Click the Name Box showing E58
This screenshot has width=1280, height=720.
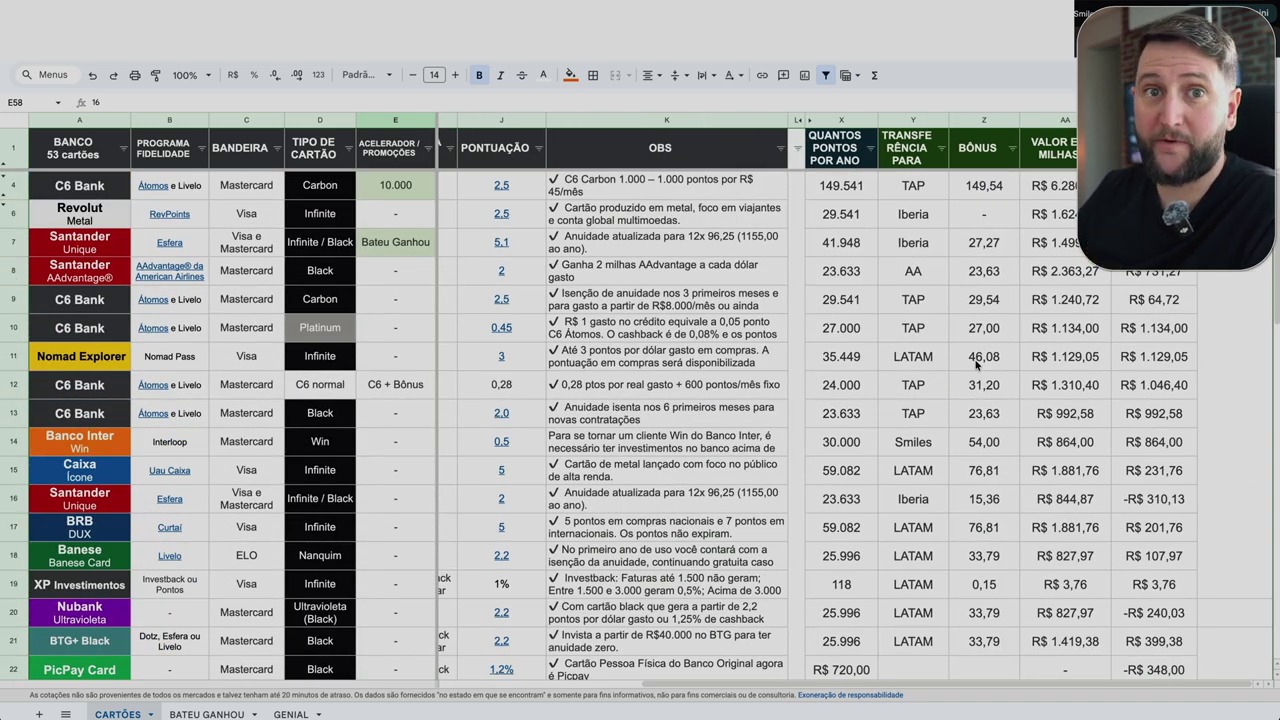[34, 102]
